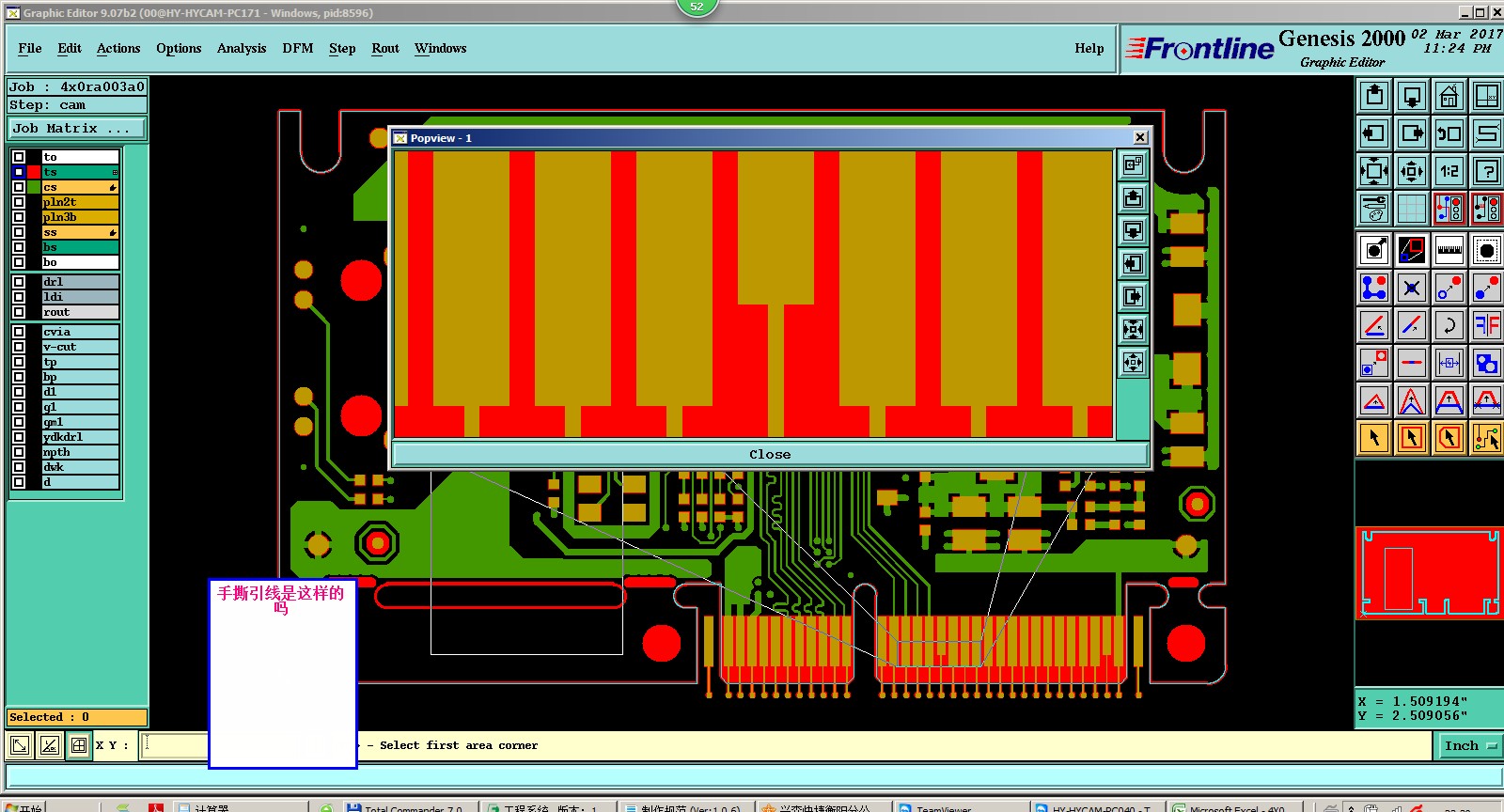The image size is (1504, 812).
Task: Select the 'bo' layer name
Action: 80,262
